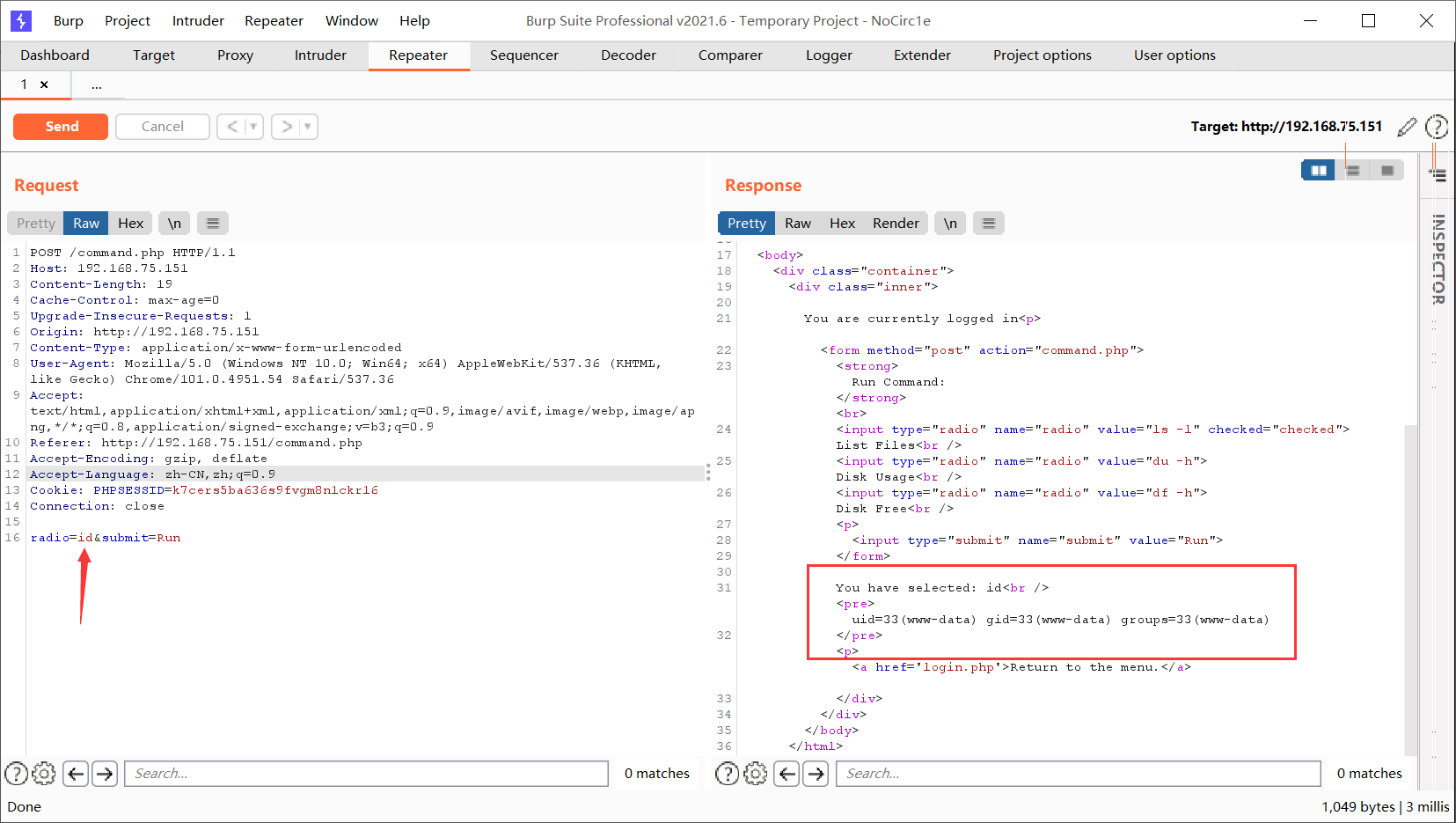Click the INSPECTOR side panel label
The image size is (1456, 823).
point(1438,260)
